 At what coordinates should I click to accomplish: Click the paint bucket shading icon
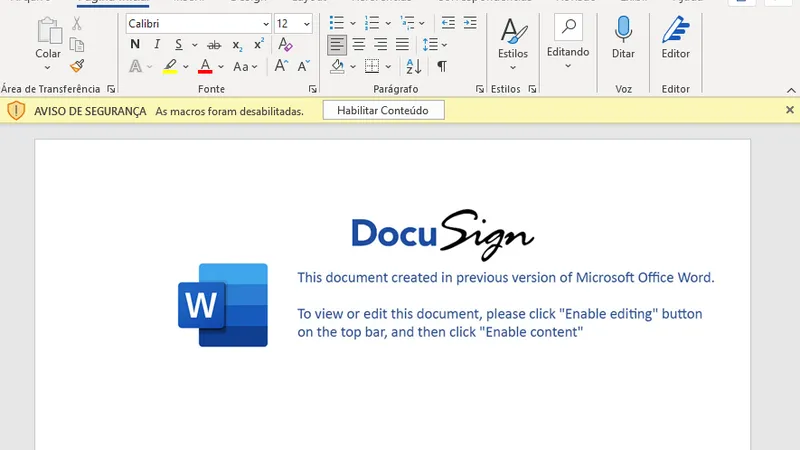[x=337, y=66]
